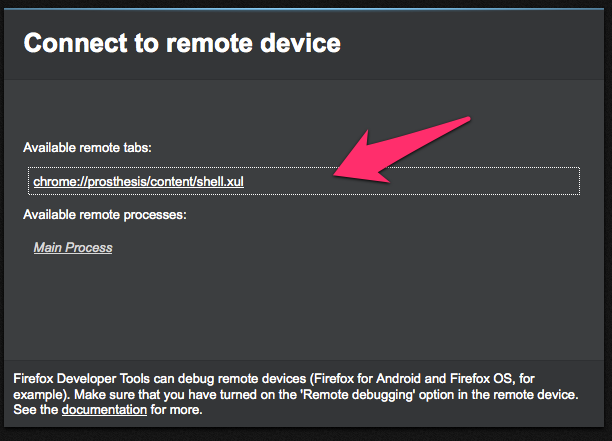
Task: Click the 'Firefox OS' footer text
Action: pyautogui.click(x=481, y=379)
